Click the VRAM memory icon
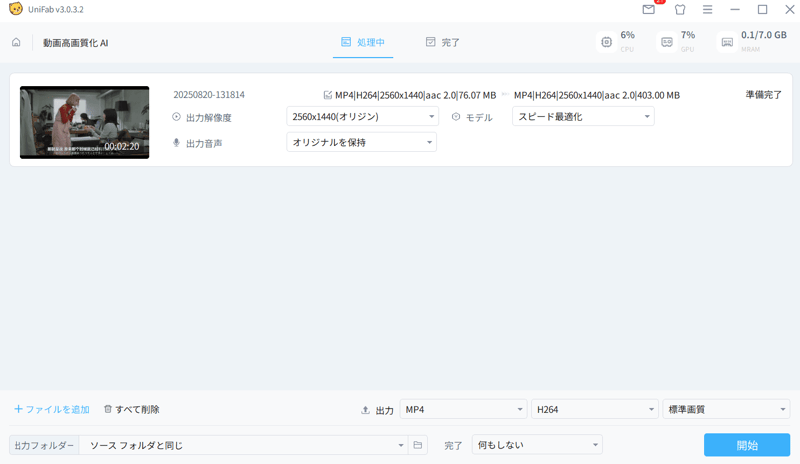 point(727,42)
